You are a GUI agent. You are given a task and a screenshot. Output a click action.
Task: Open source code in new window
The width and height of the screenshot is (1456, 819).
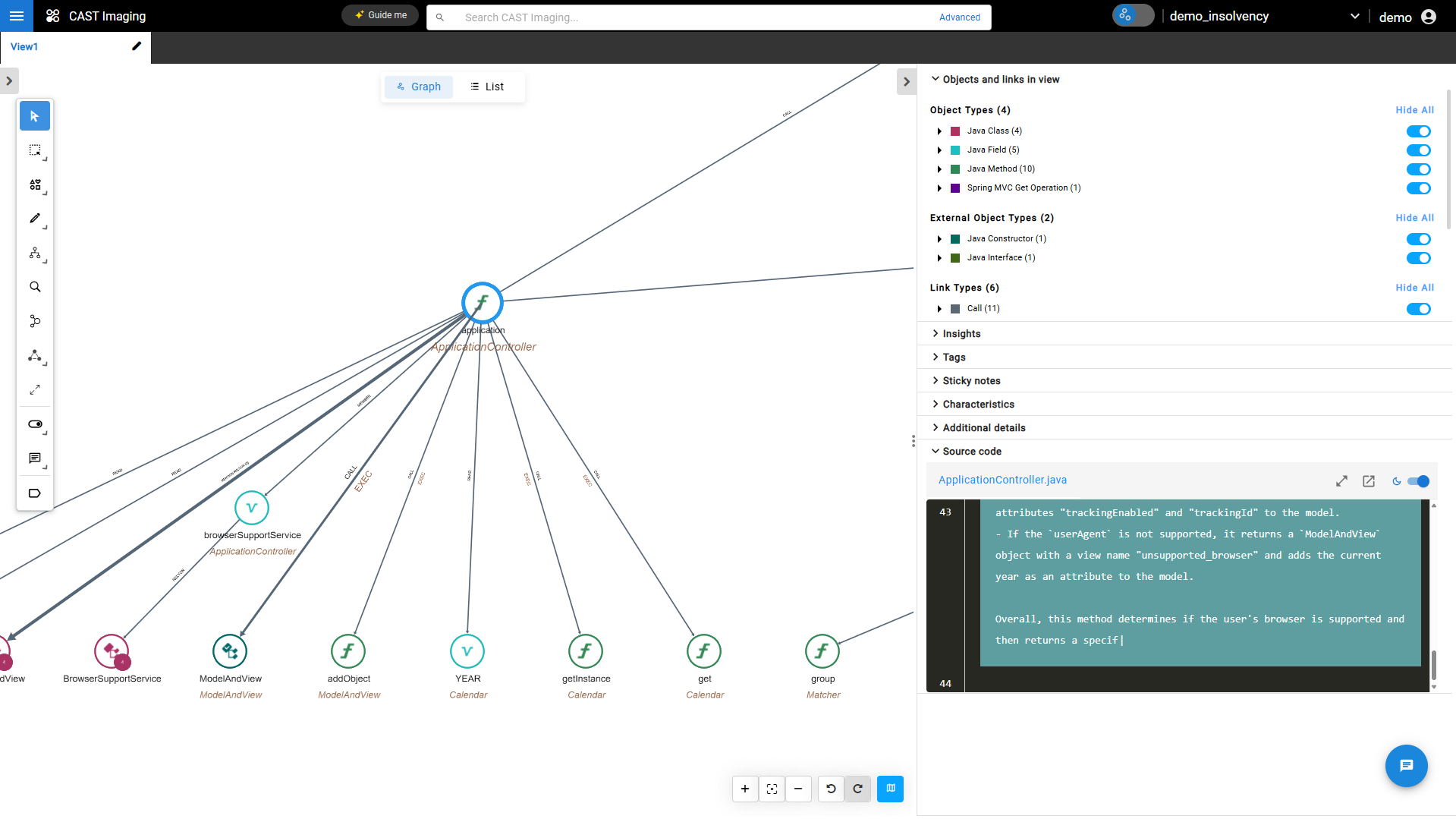(1368, 481)
